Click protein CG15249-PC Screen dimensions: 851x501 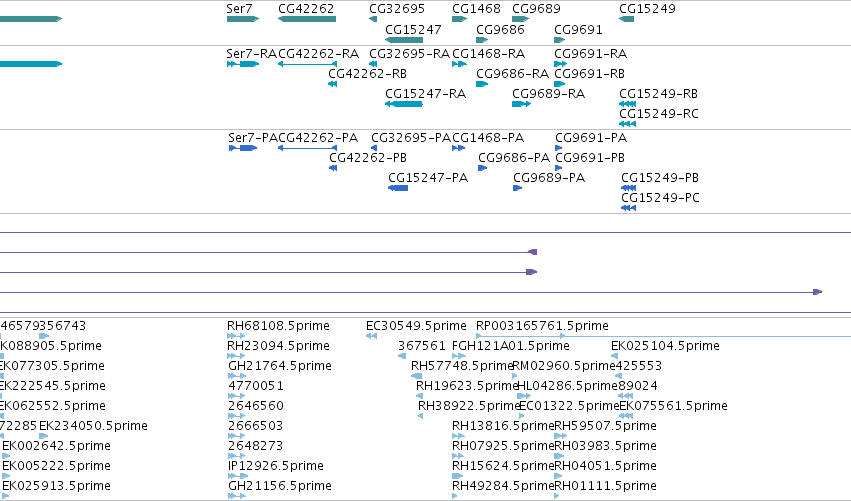click(661, 198)
